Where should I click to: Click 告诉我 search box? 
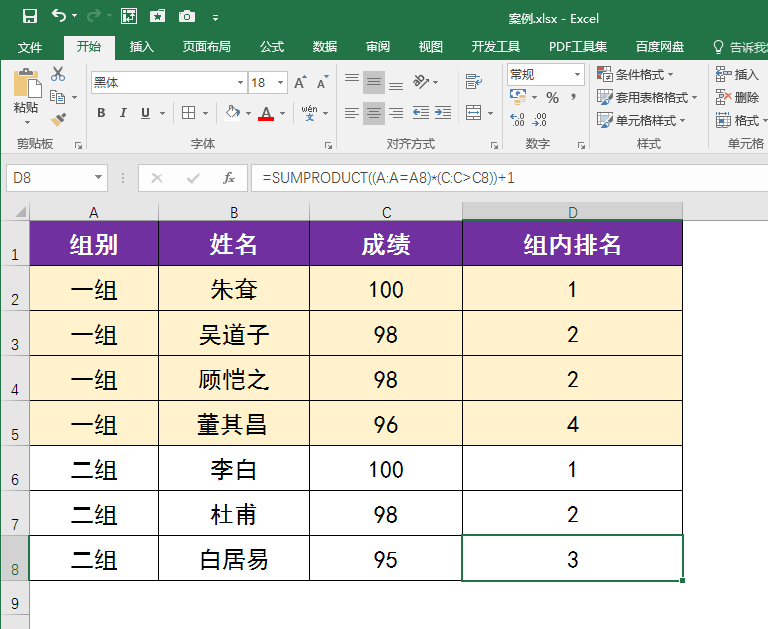(739, 47)
